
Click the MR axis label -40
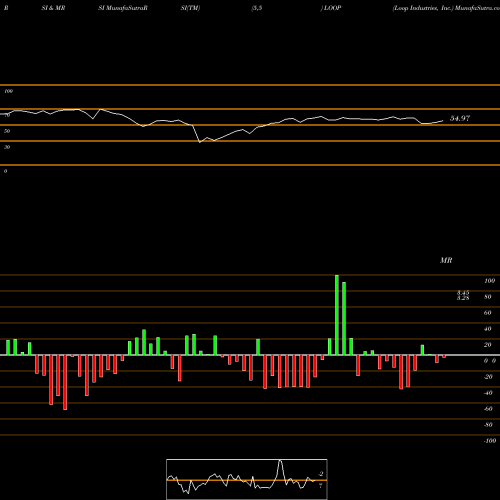[x=488, y=393]
